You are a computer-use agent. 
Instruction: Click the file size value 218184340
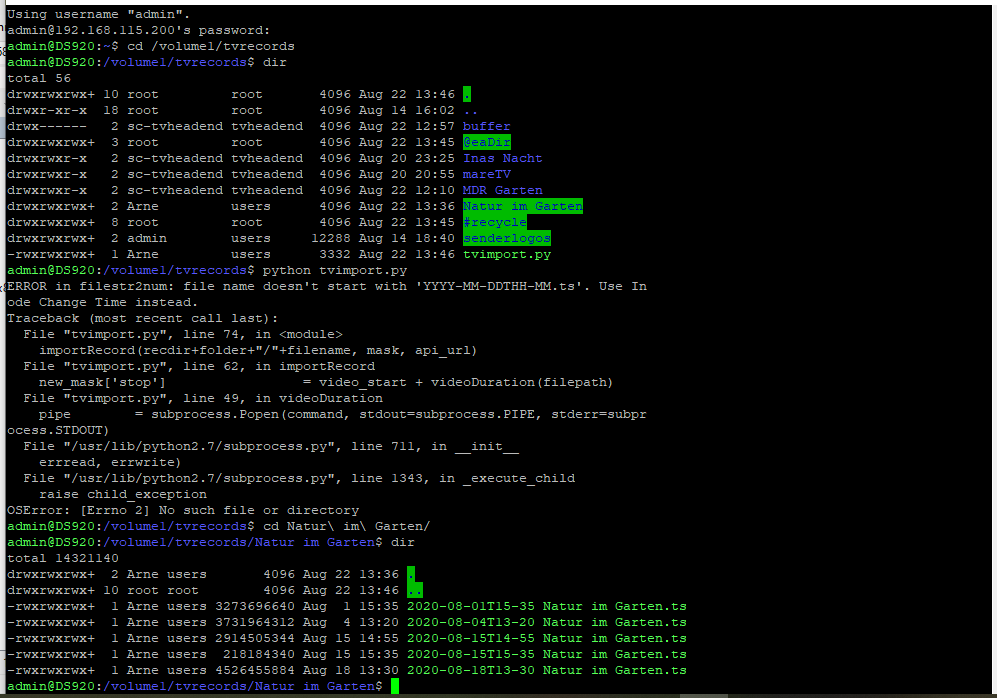pyautogui.click(x=259, y=654)
